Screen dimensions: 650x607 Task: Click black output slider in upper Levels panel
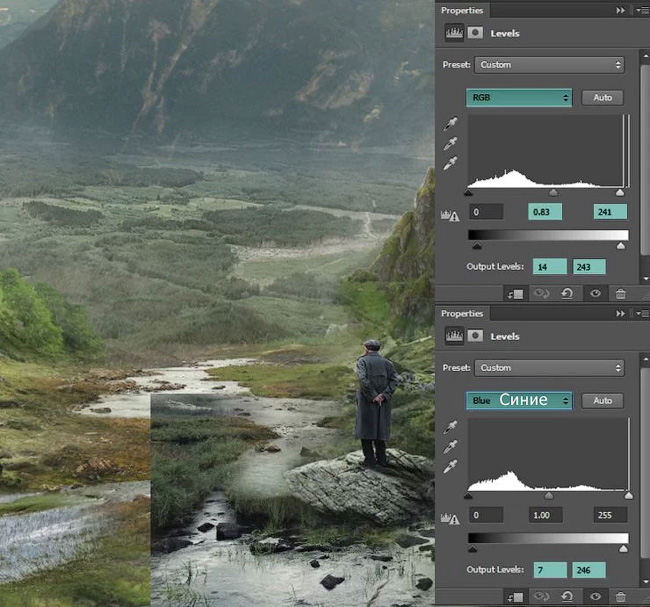(477, 246)
